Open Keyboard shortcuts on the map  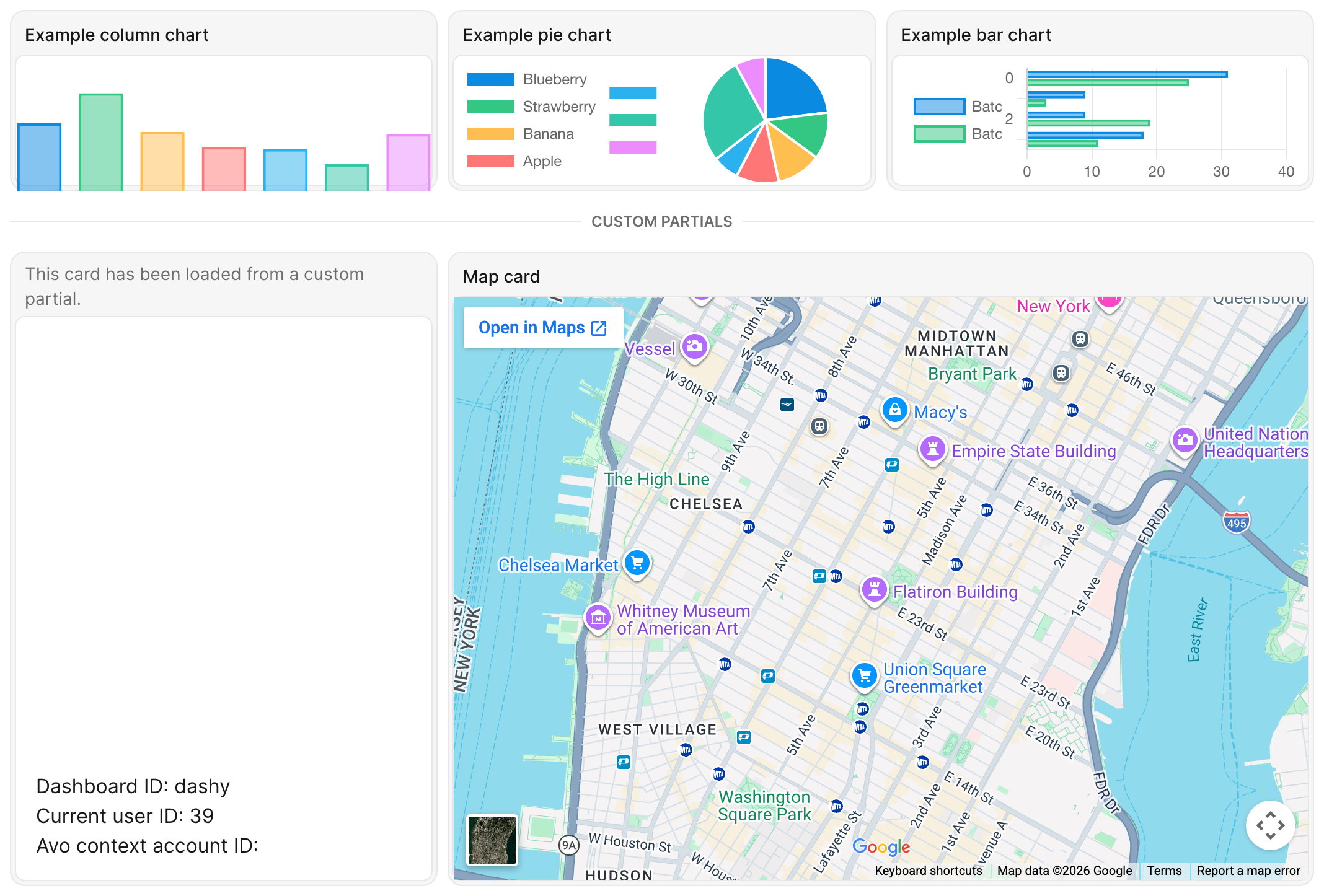(x=928, y=871)
